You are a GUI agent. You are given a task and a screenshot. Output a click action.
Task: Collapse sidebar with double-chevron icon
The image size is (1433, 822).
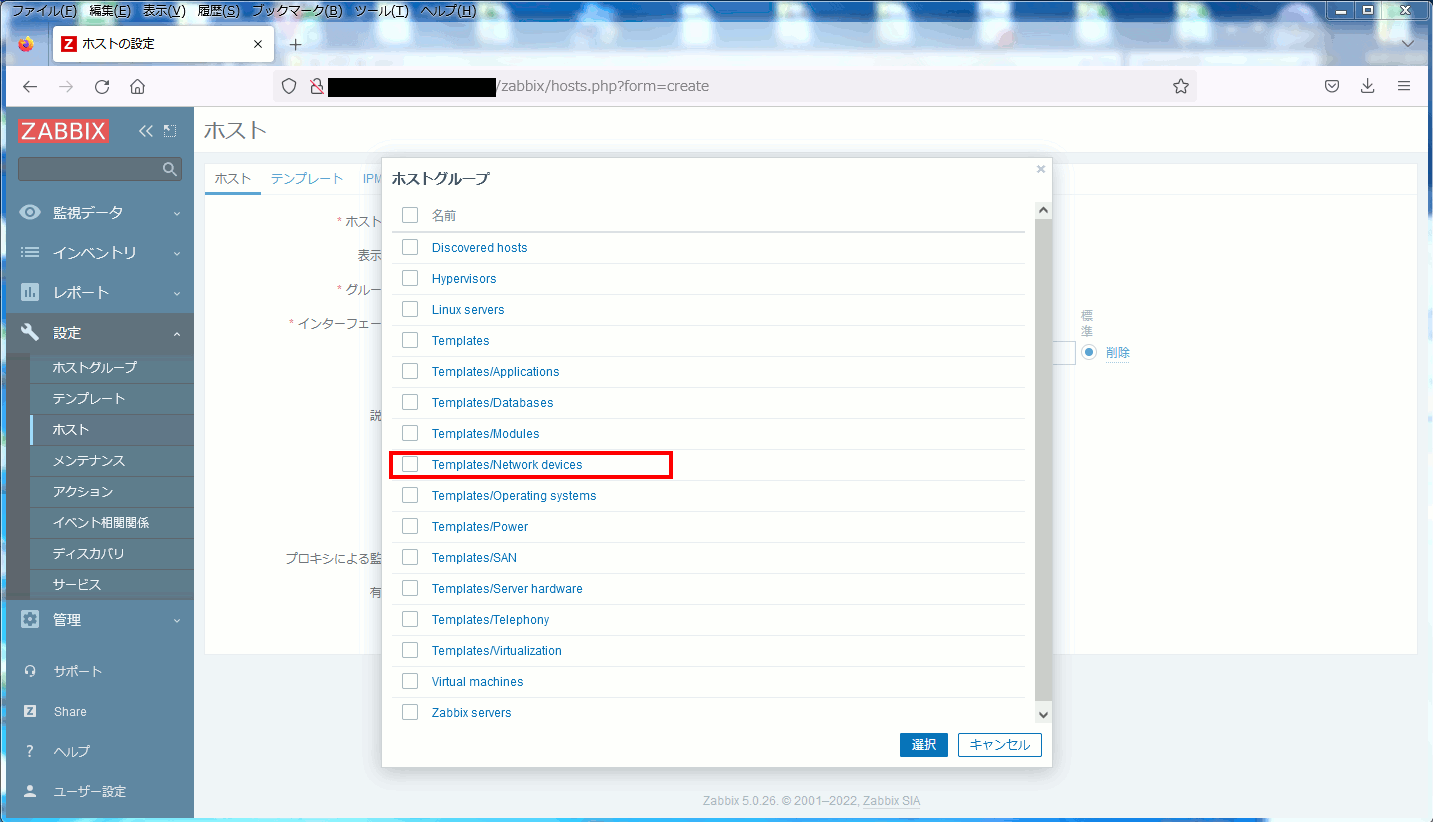point(146,131)
